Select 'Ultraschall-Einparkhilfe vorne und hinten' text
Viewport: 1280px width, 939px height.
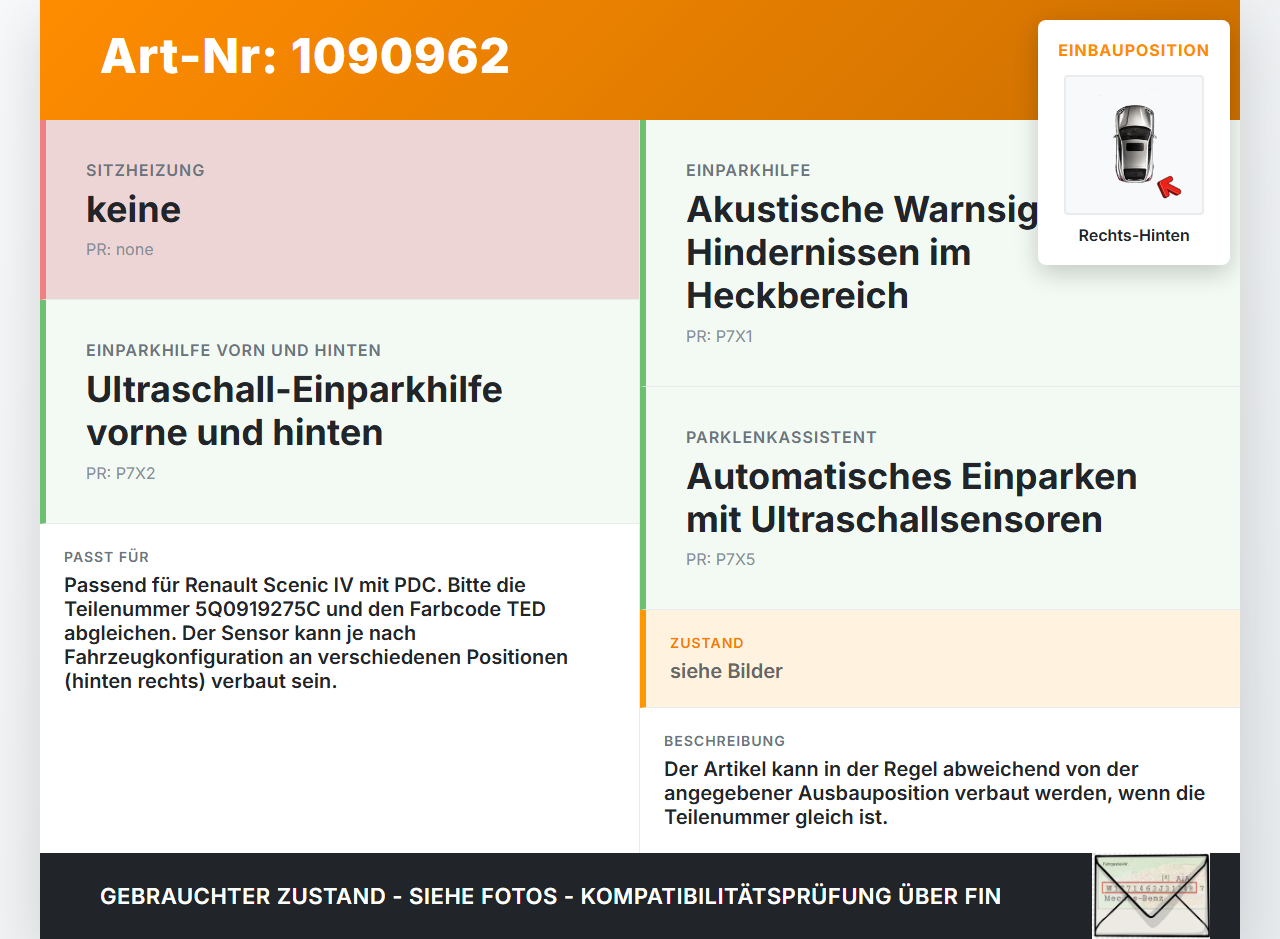tap(294, 410)
